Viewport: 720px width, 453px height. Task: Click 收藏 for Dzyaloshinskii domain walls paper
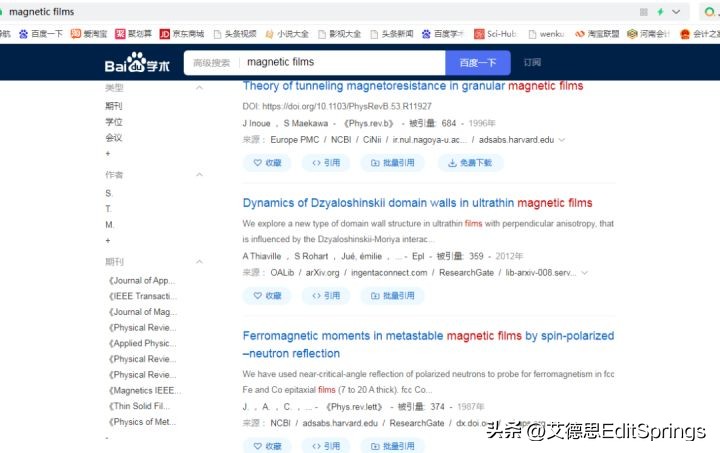pos(267,296)
